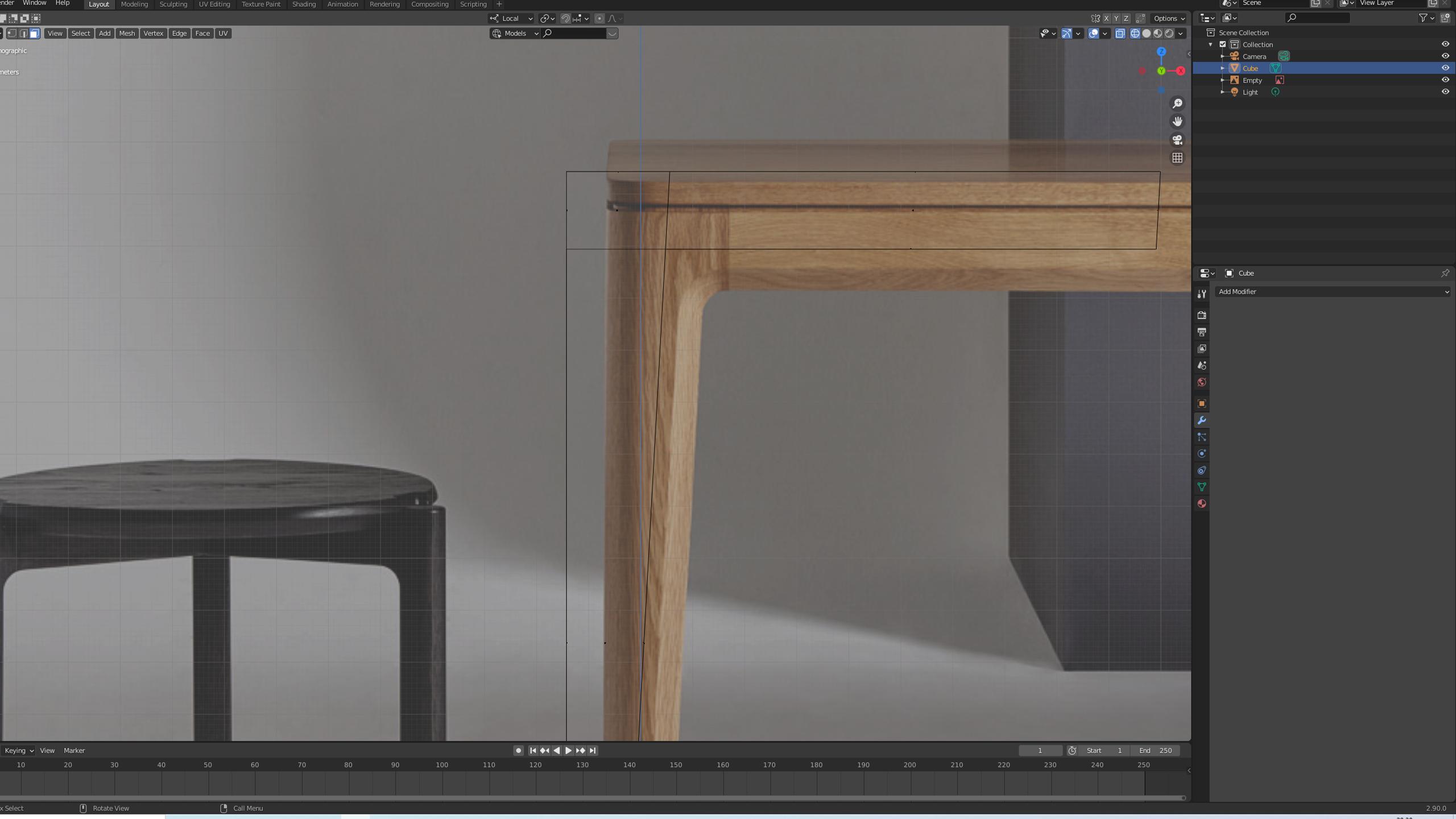Switch to rendered viewport shading
This screenshot has width=1456, height=819.
1169,34
